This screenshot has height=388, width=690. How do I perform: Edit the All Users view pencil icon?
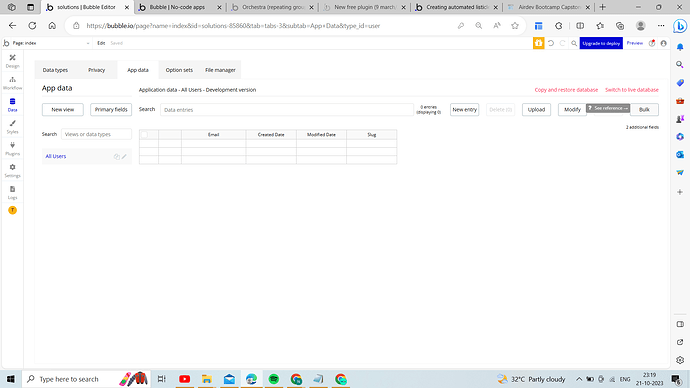coord(124,156)
